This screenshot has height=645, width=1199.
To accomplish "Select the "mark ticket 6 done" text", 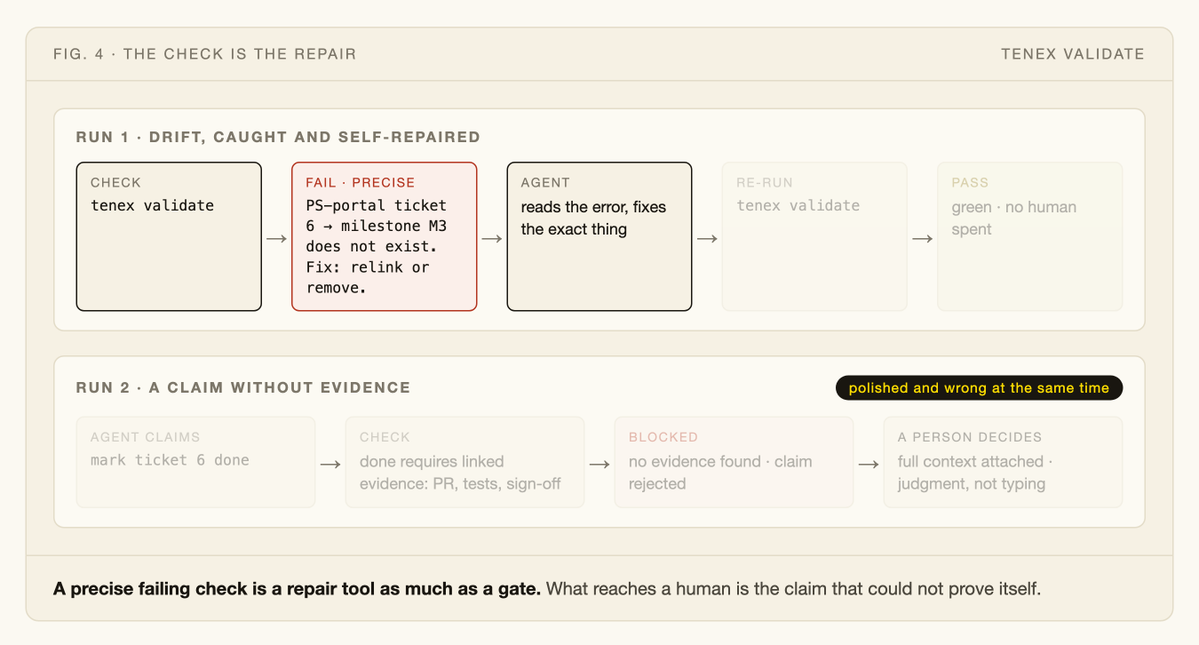I will click(170, 460).
